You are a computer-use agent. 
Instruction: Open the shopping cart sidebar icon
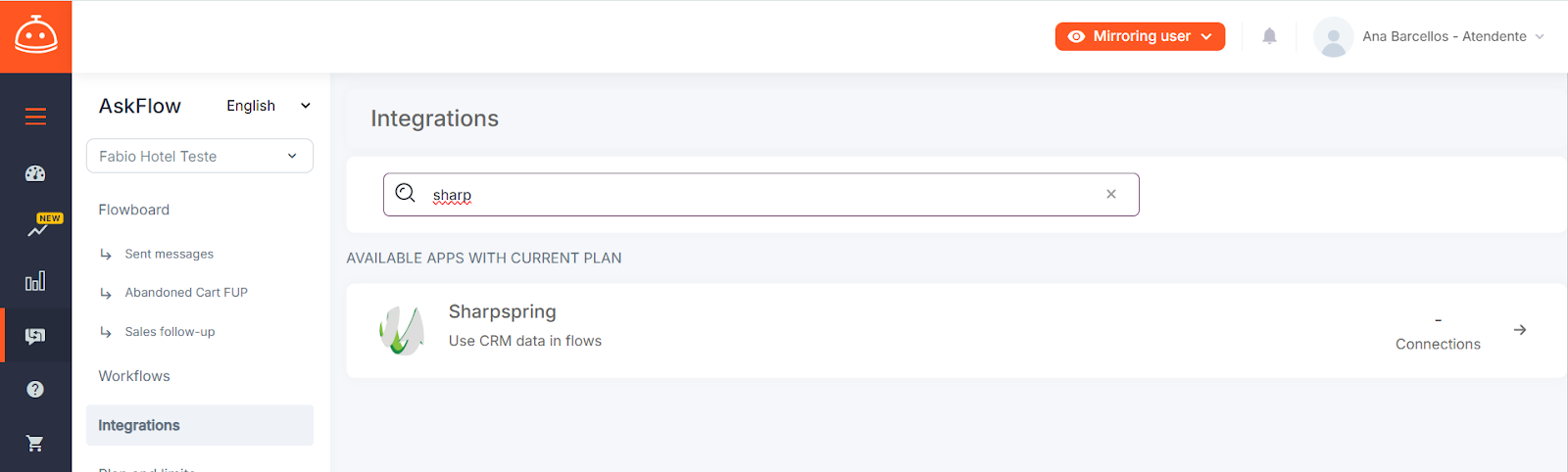click(35, 443)
